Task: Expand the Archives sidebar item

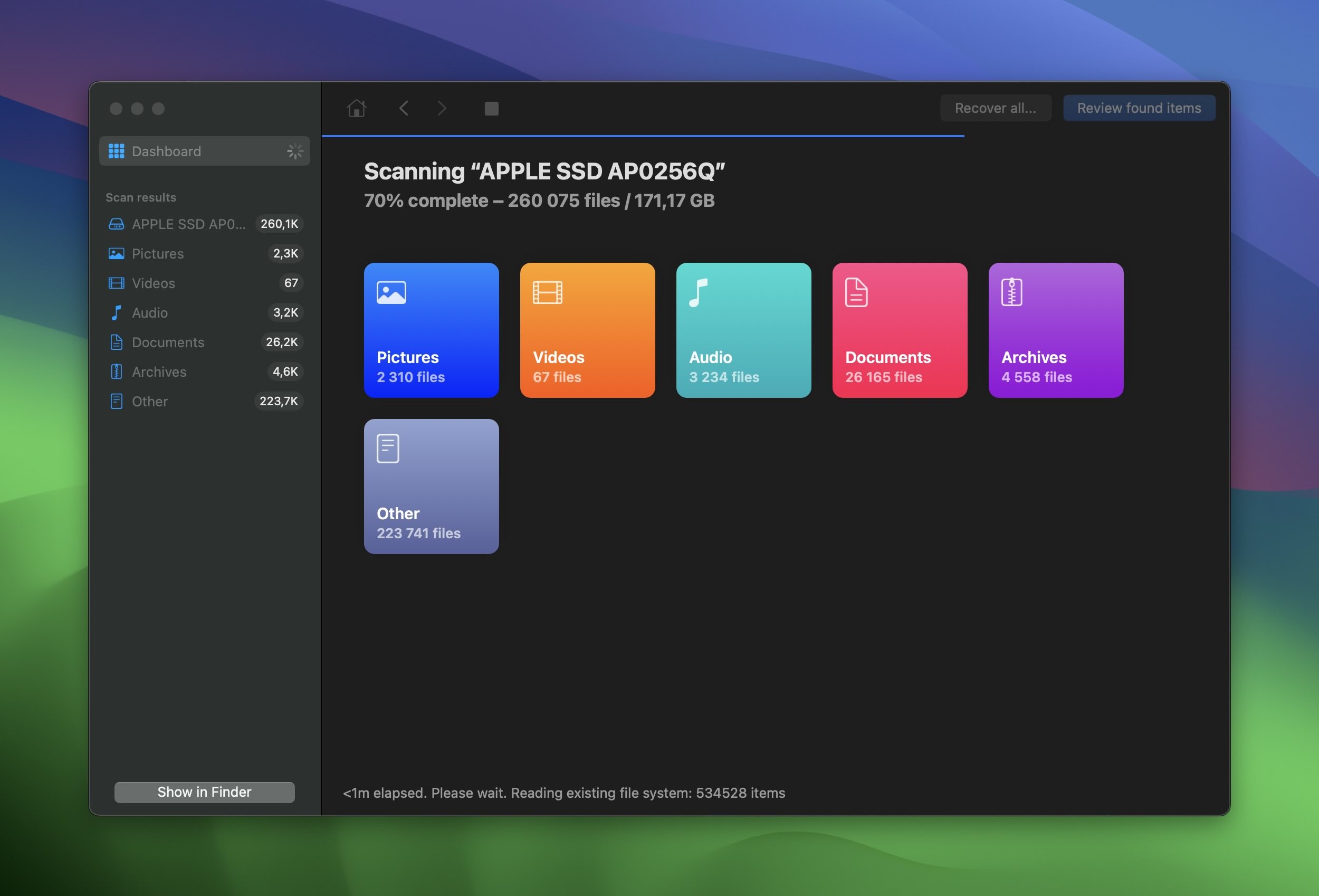Action: pos(159,371)
